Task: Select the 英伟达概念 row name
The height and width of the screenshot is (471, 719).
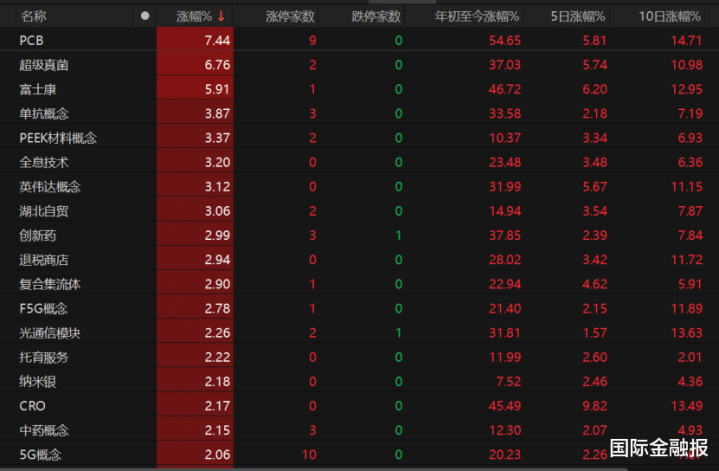Action: coord(50,187)
